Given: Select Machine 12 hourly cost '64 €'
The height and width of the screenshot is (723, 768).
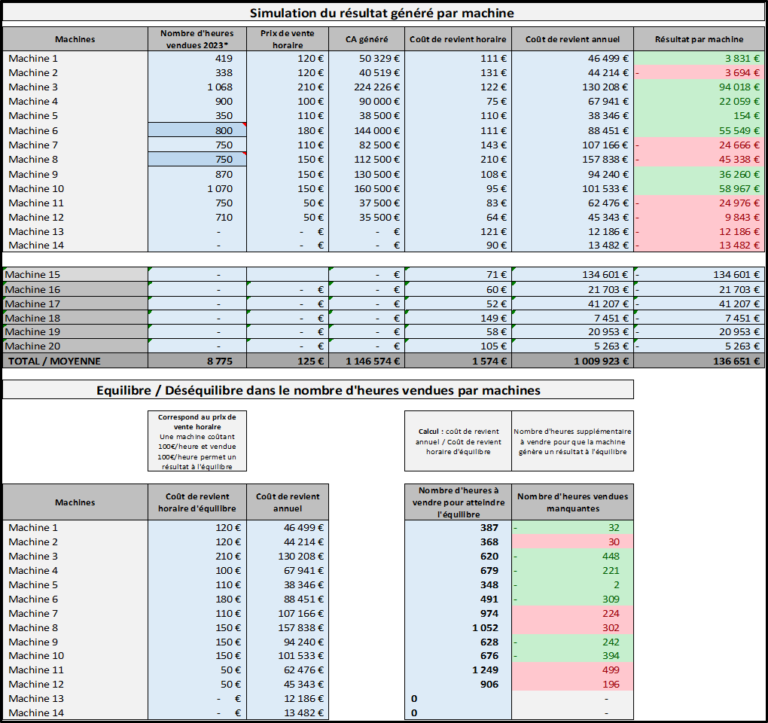Looking at the screenshot, I should pos(458,217).
